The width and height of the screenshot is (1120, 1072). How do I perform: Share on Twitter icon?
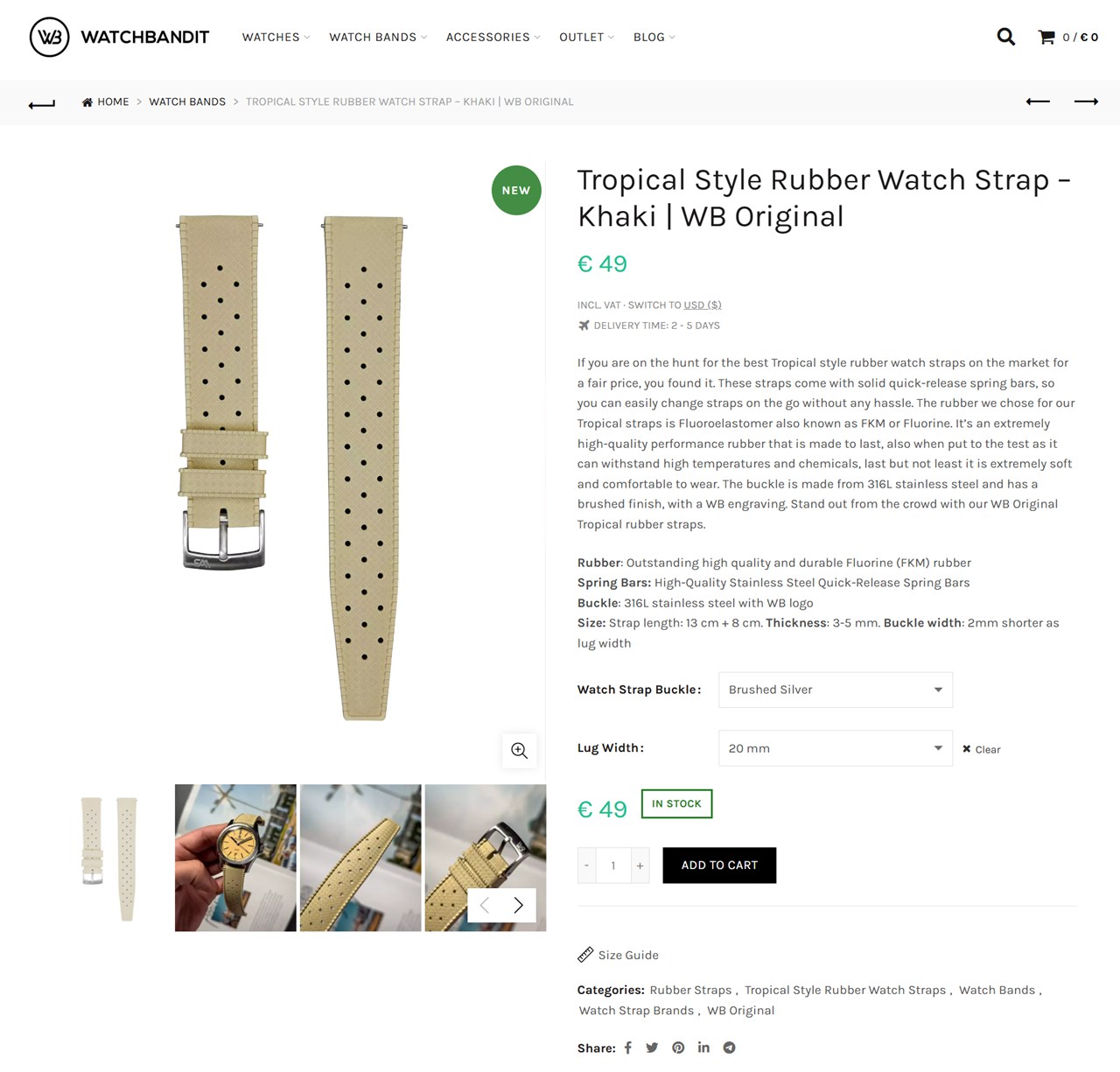click(652, 1047)
